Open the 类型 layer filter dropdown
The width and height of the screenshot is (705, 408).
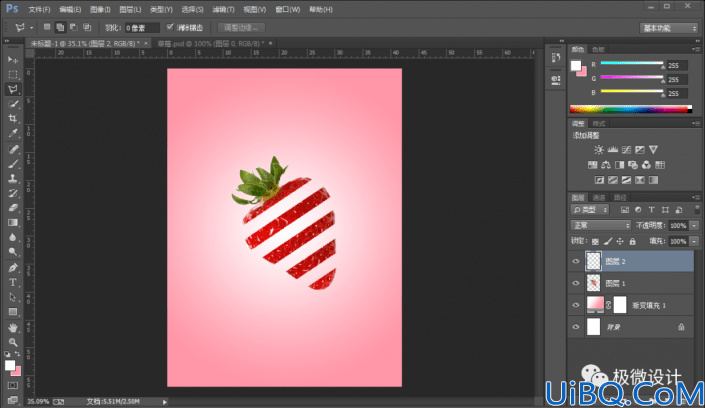point(590,210)
